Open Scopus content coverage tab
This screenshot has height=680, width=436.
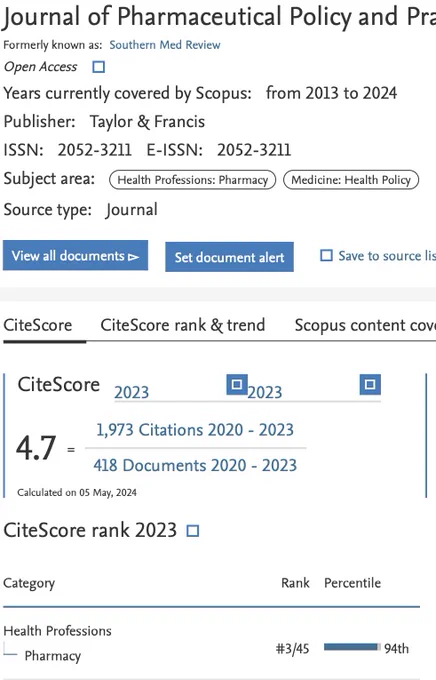point(365,325)
